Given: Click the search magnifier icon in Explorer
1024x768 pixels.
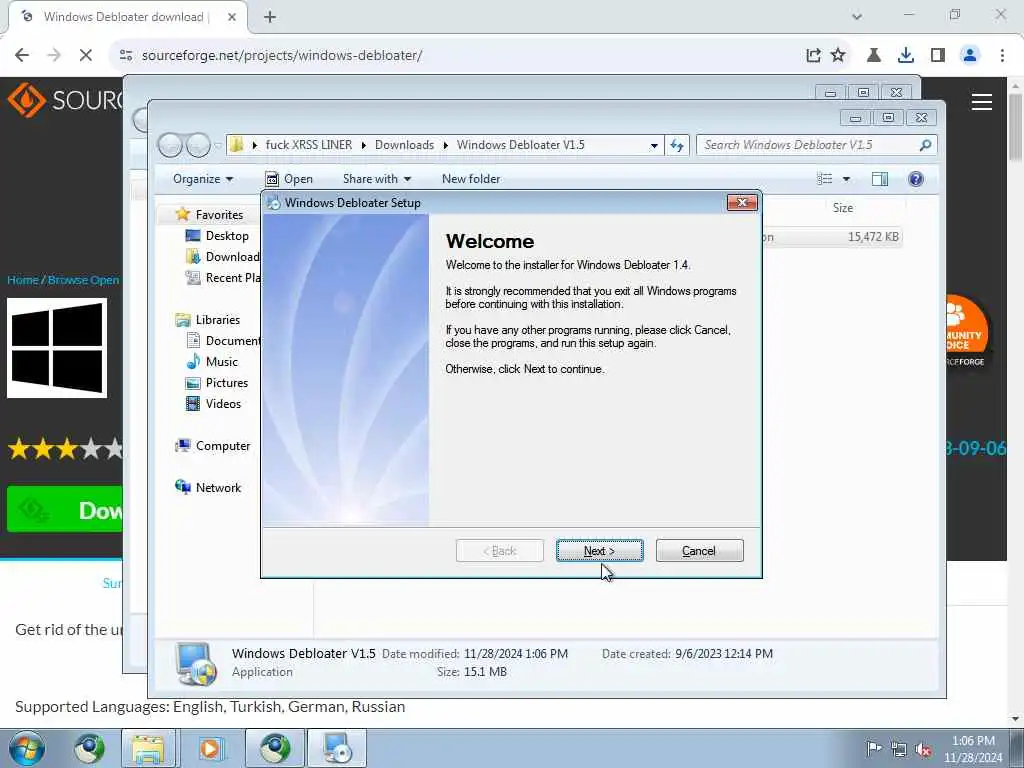Looking at the screenshot, I should (925, 145).
